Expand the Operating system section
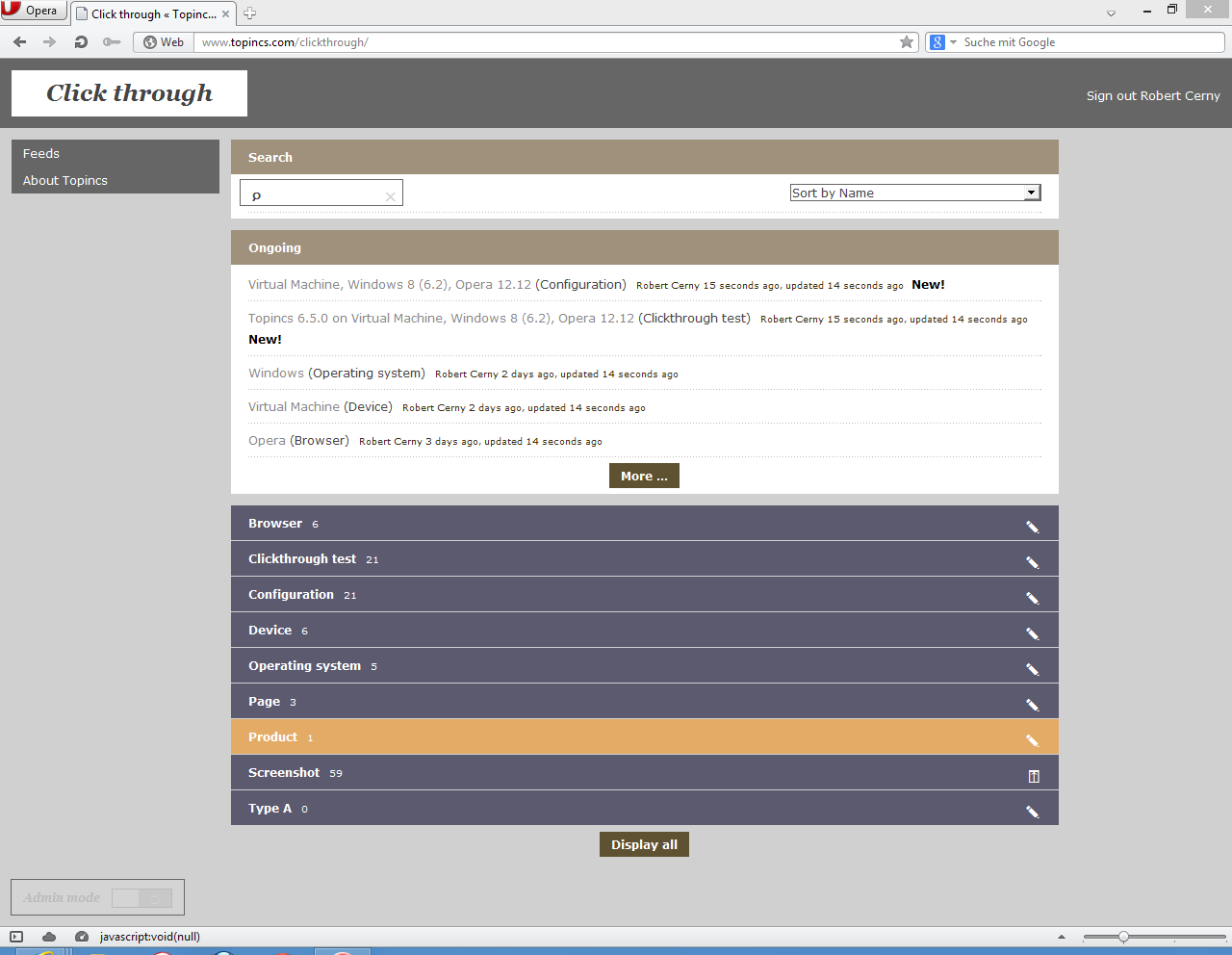 click(x=305, y=666)
